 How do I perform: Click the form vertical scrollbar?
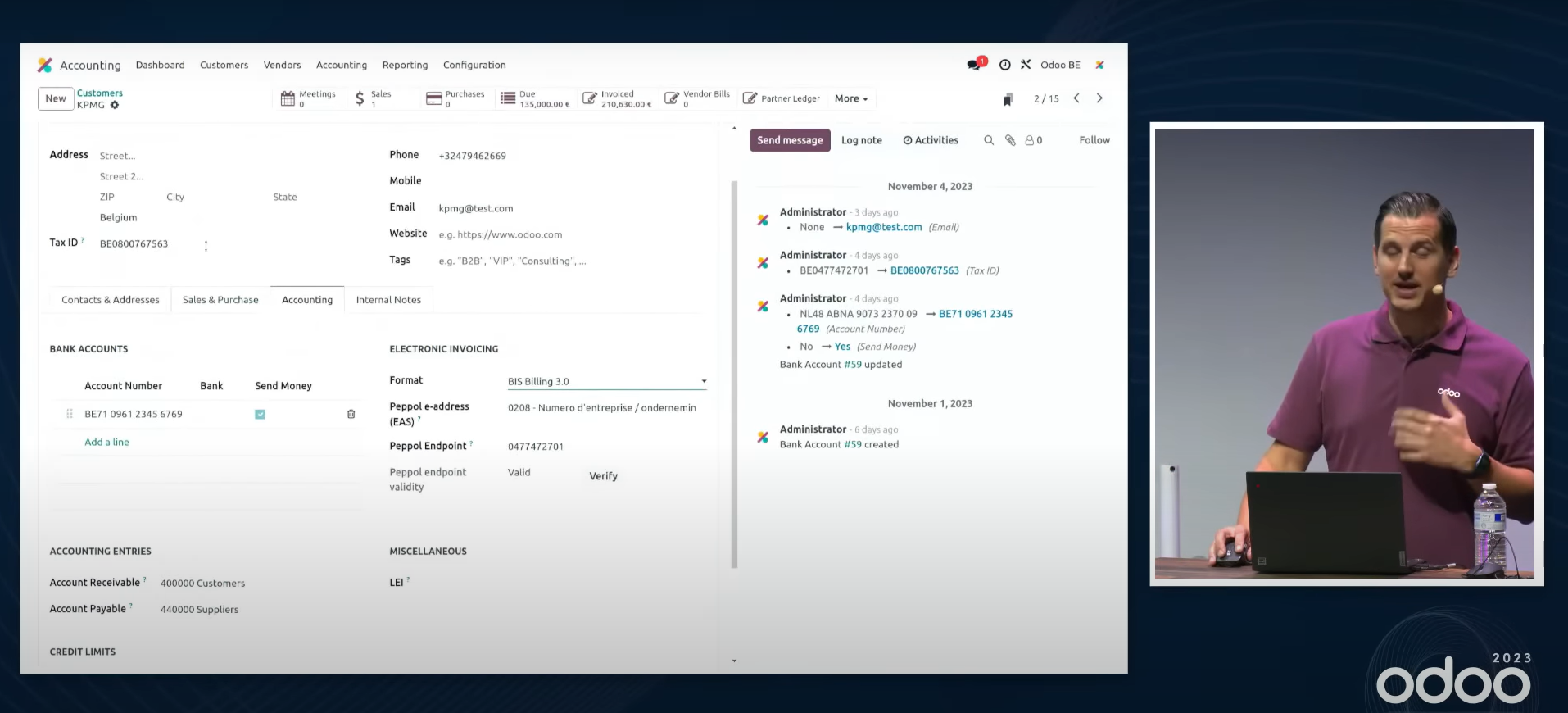click(734, 374)
